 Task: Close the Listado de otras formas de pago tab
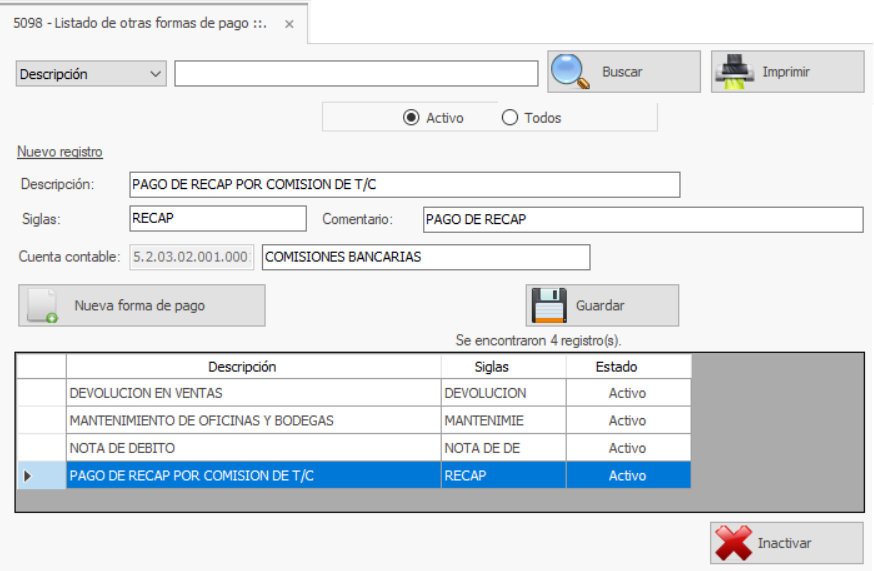pyautogui.click(x=289, y=24)
